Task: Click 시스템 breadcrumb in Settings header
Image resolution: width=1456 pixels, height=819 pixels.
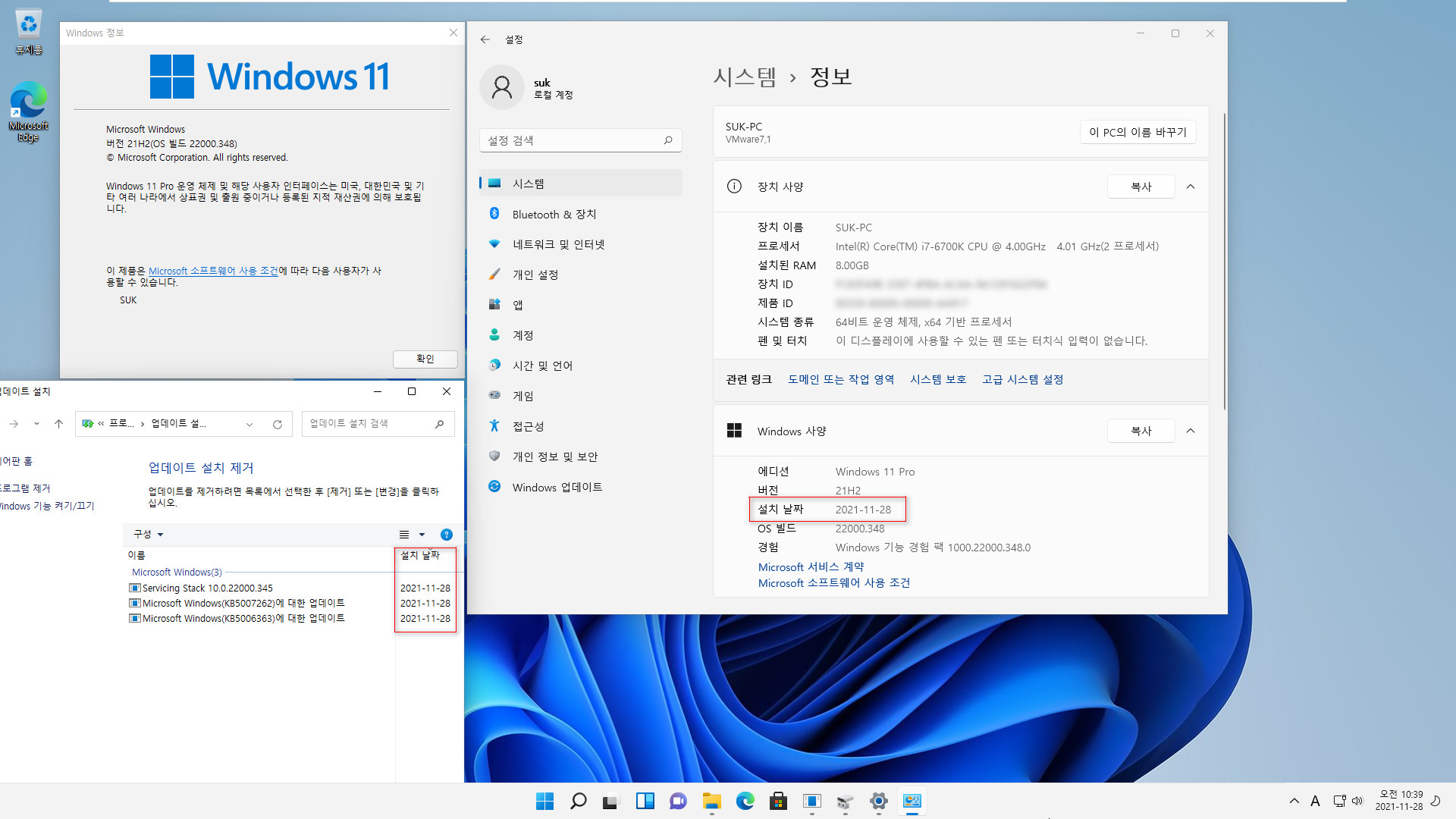Action: 745,77
